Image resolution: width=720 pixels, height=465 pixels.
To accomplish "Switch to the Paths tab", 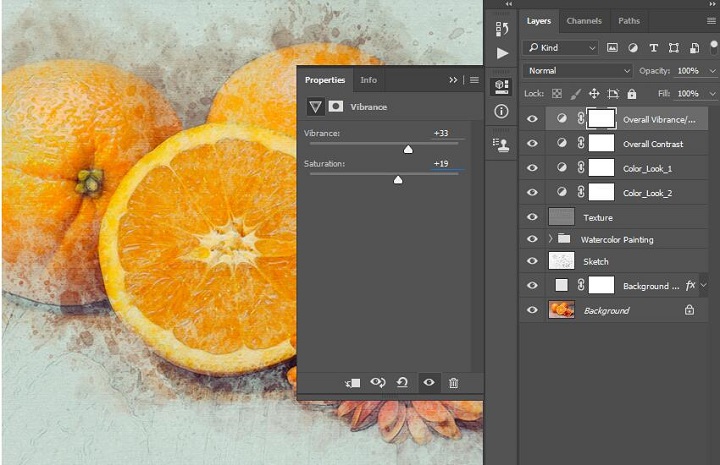I will point(629,21).
